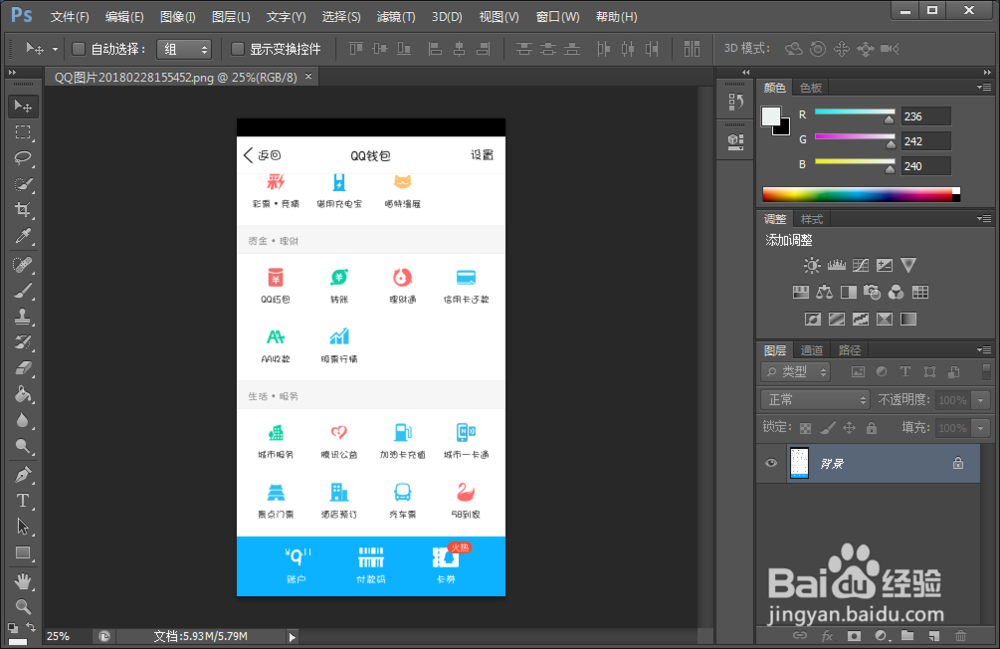
Task: Open the Layers panel options menu
Action: [x=984, y=349]
